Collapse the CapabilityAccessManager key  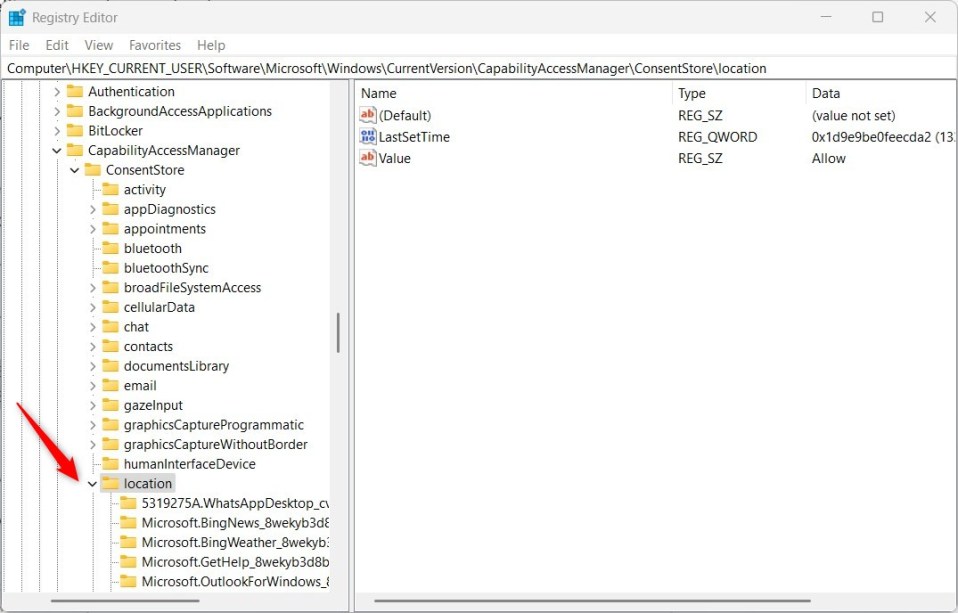tap(57, 150)
